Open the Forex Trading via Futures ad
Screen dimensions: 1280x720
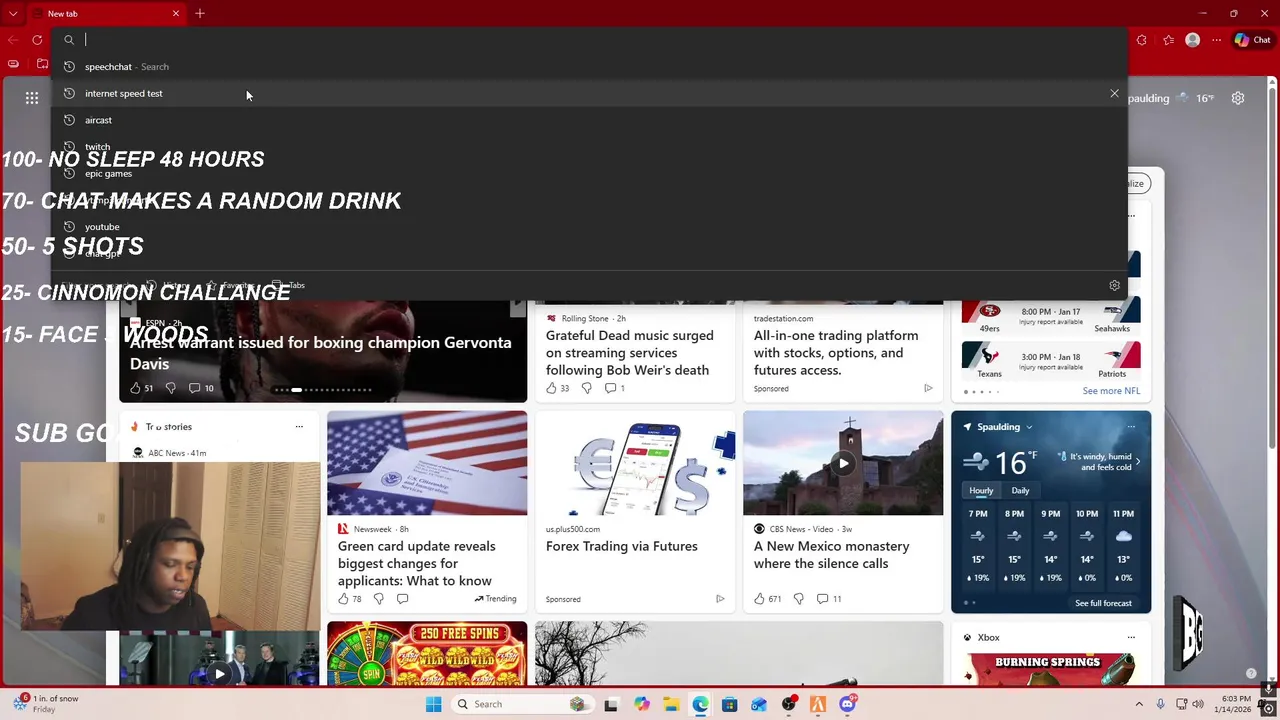[622, 546]
